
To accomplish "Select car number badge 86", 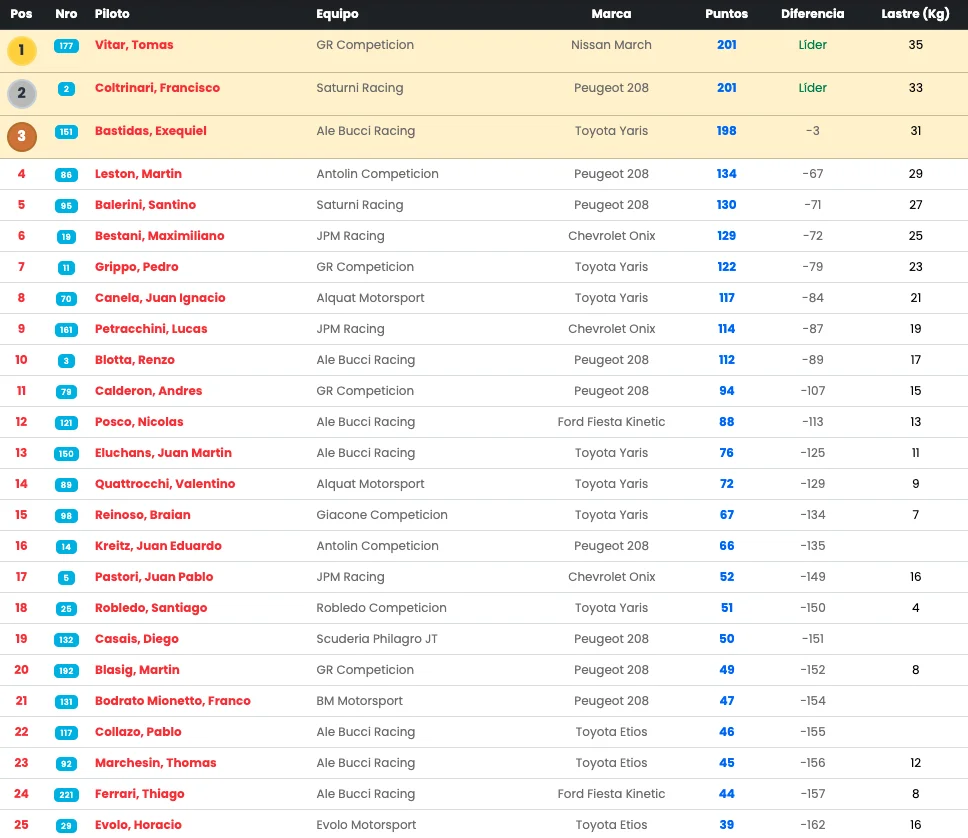I will tap(66, 175).
